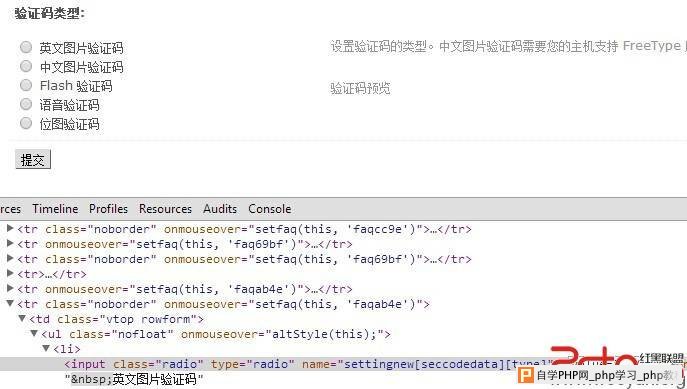Viewport: 687px width, 389px height.
Task: Click the Flash 验证码 label text
Action: (x=76, y=86)
